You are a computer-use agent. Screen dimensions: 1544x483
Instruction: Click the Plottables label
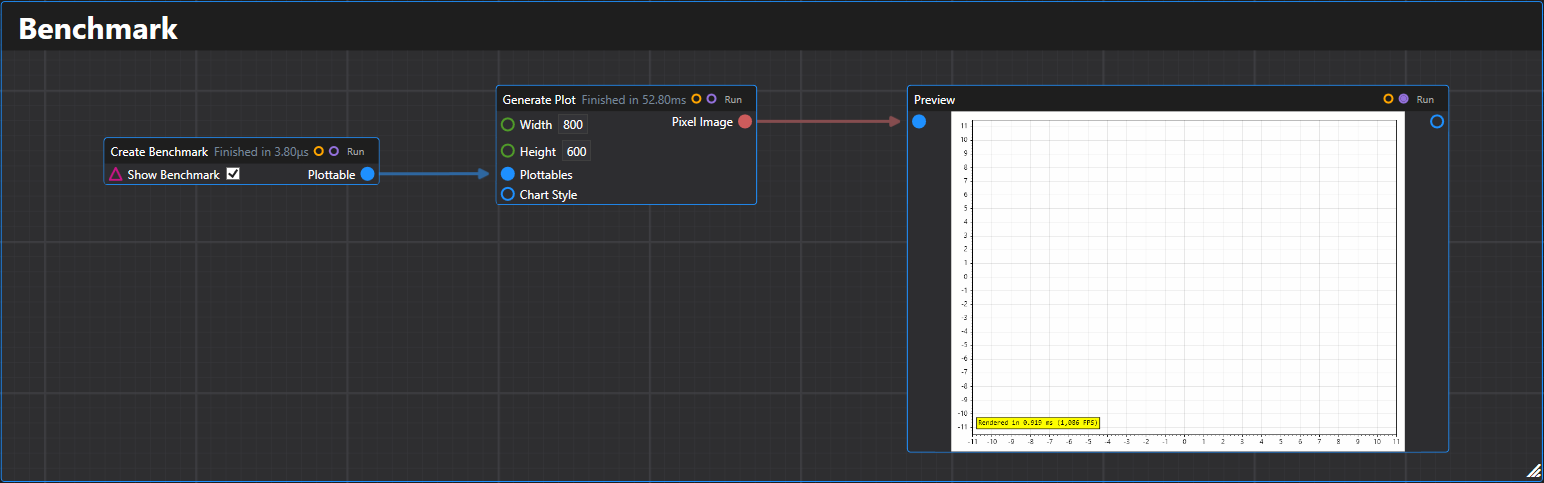click(x=546, y=175)
